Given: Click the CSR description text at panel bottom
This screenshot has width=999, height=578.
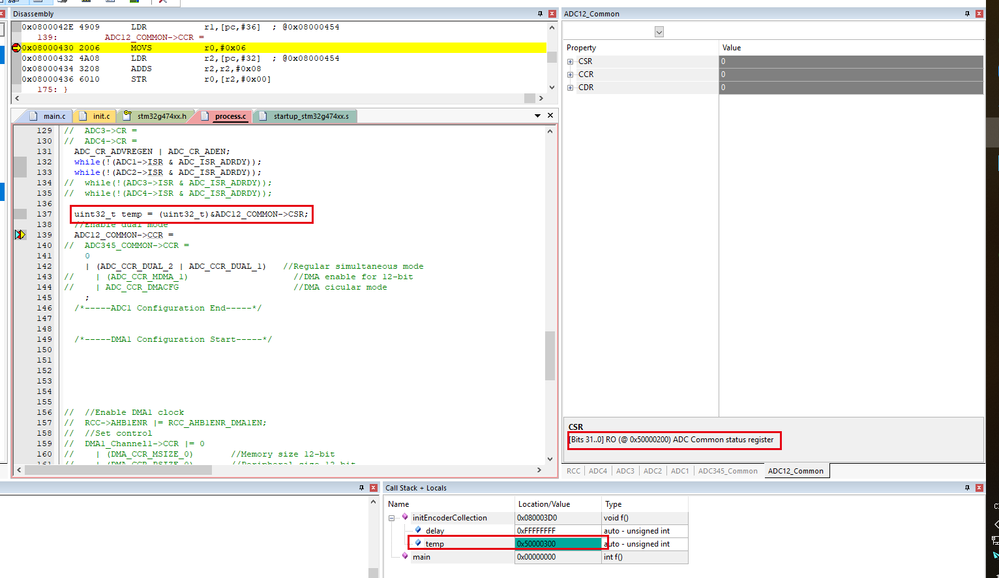Looking at the screenshot, I should tap(671, 440).
